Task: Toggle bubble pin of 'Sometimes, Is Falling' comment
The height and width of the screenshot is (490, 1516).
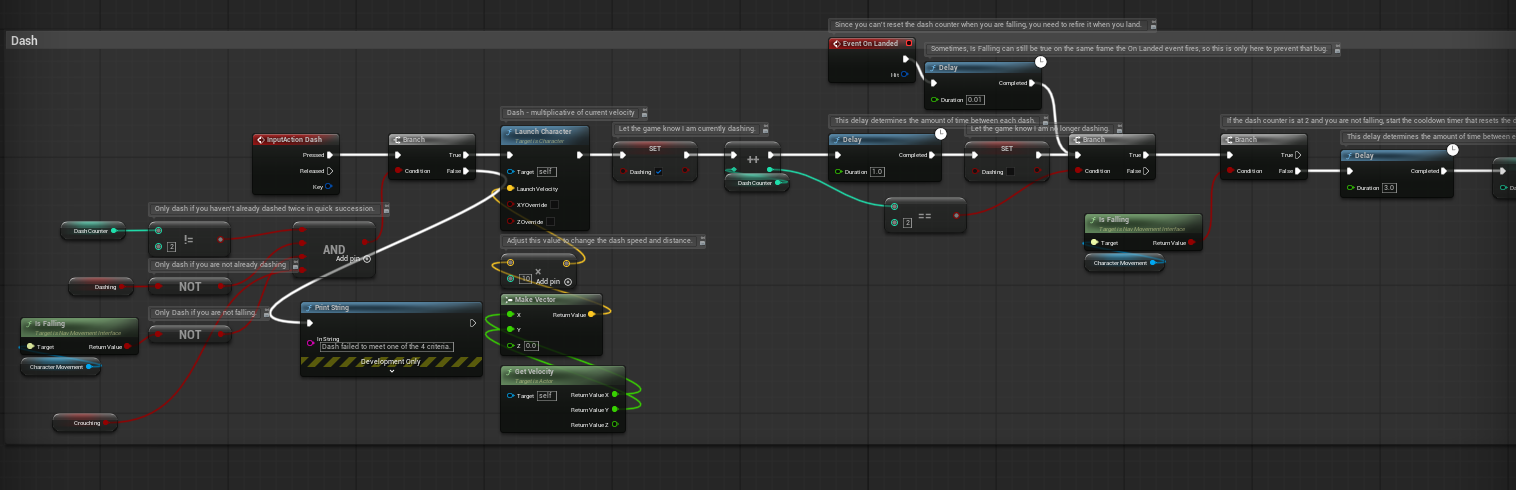Action: coord(1336,48)
